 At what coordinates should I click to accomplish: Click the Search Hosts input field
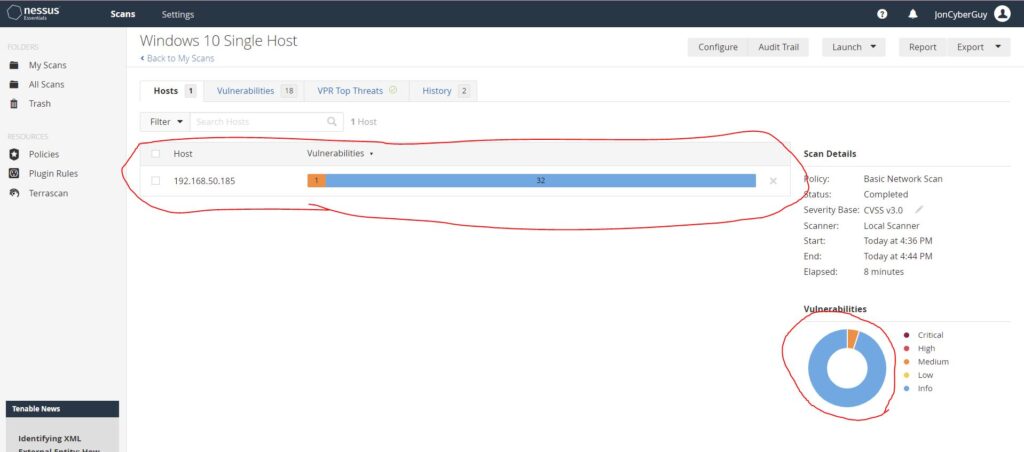click(x=259, y=121)
